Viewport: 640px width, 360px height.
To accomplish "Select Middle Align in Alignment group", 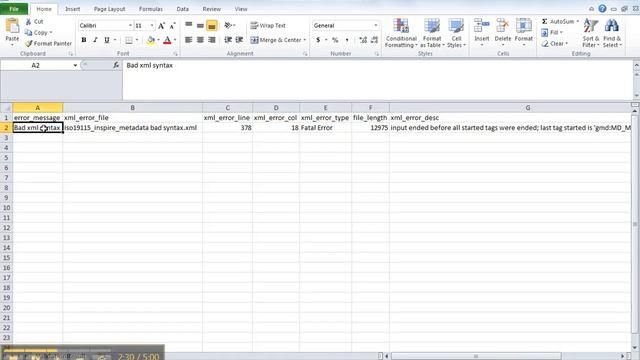I will tap(200, 25).
